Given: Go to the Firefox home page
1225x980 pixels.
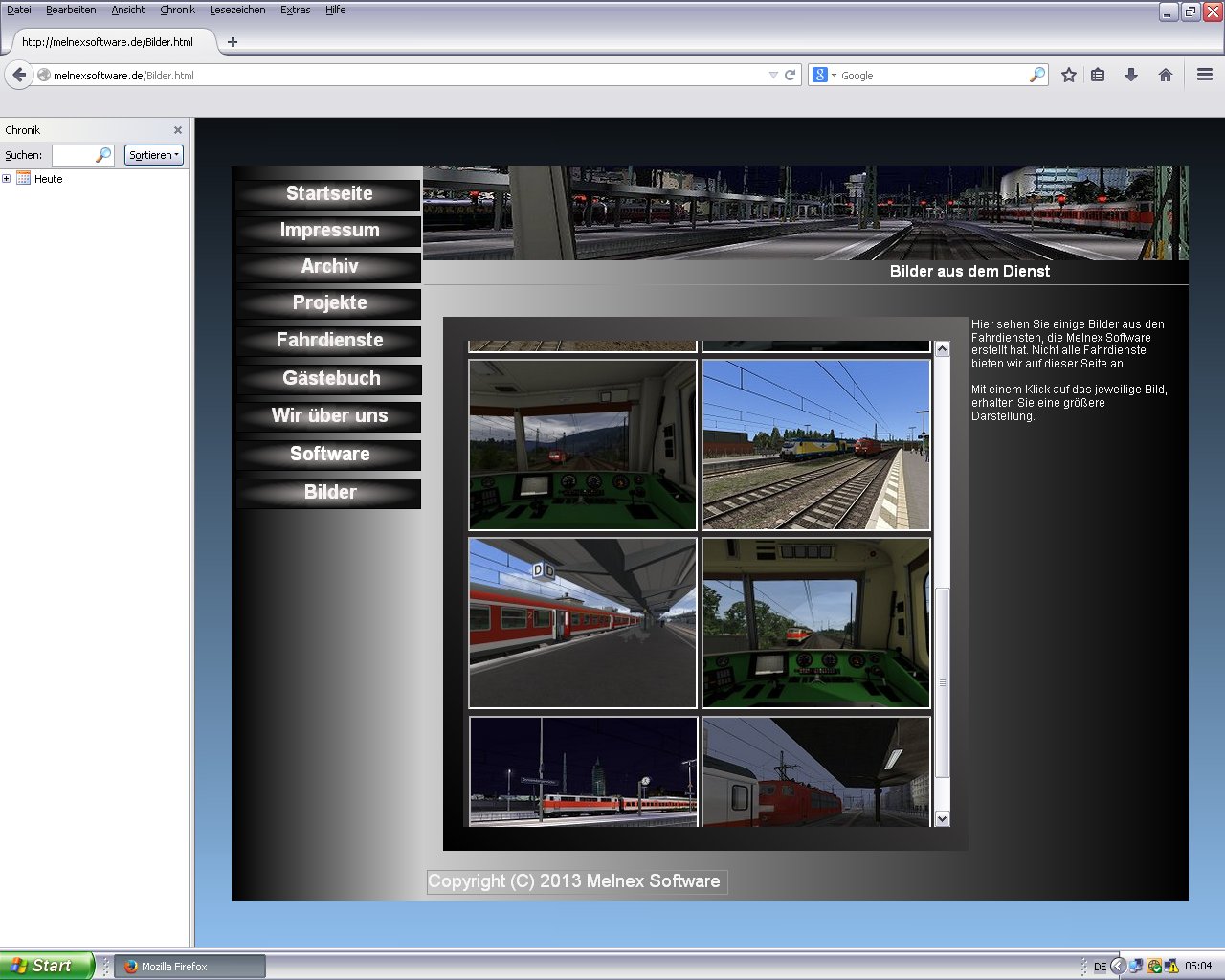Looking at the screenshot, I should click(1166, 75).
